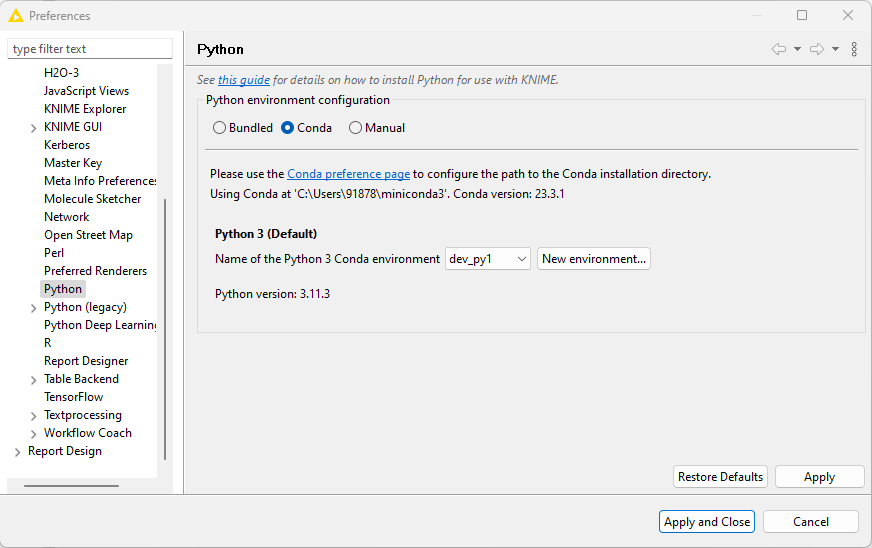Screen dimensions: 872x548
Task: Open the back history dropdown arrow
Action: coord(797,50)
